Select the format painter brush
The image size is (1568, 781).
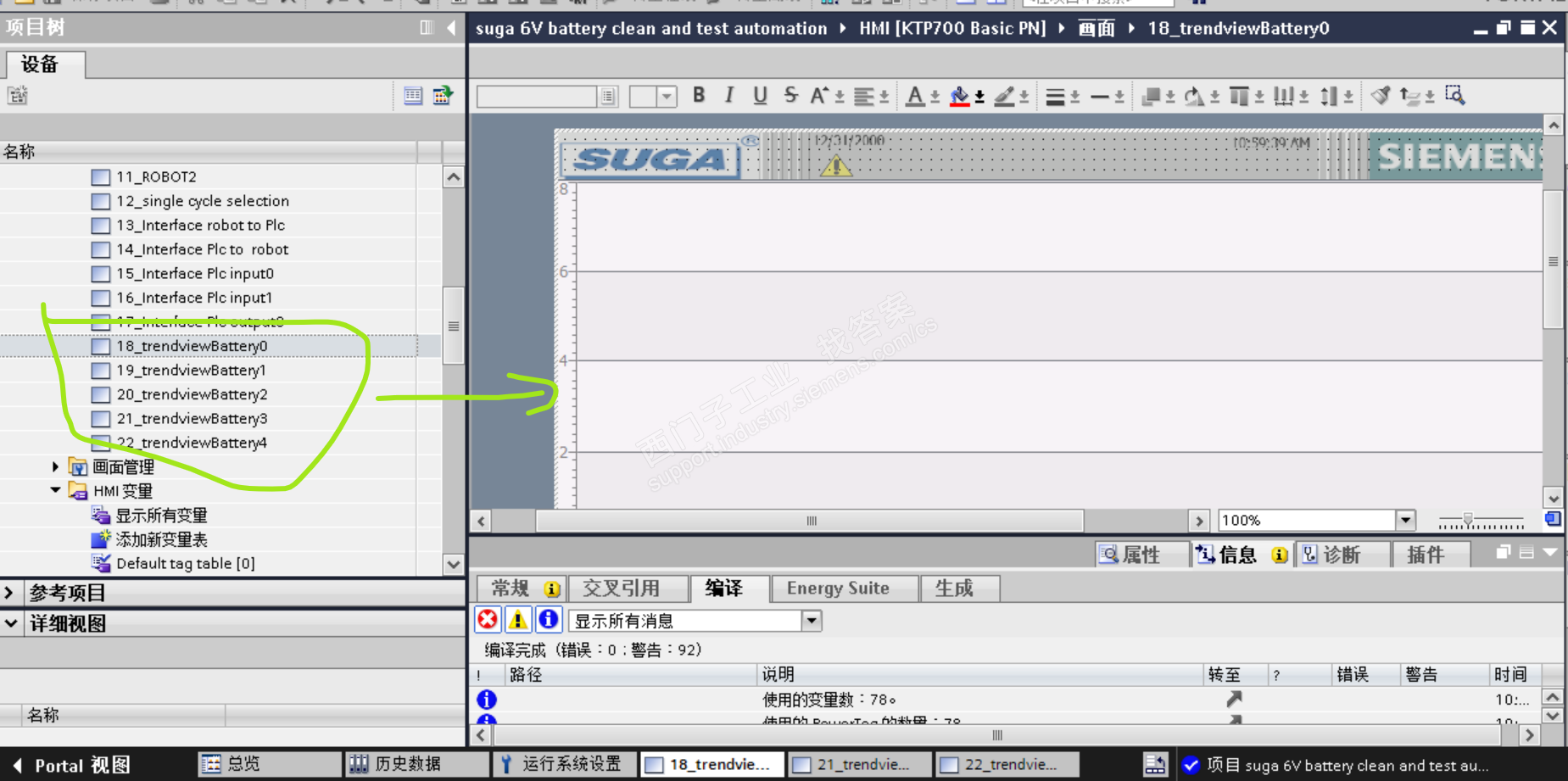(1381, 96)
